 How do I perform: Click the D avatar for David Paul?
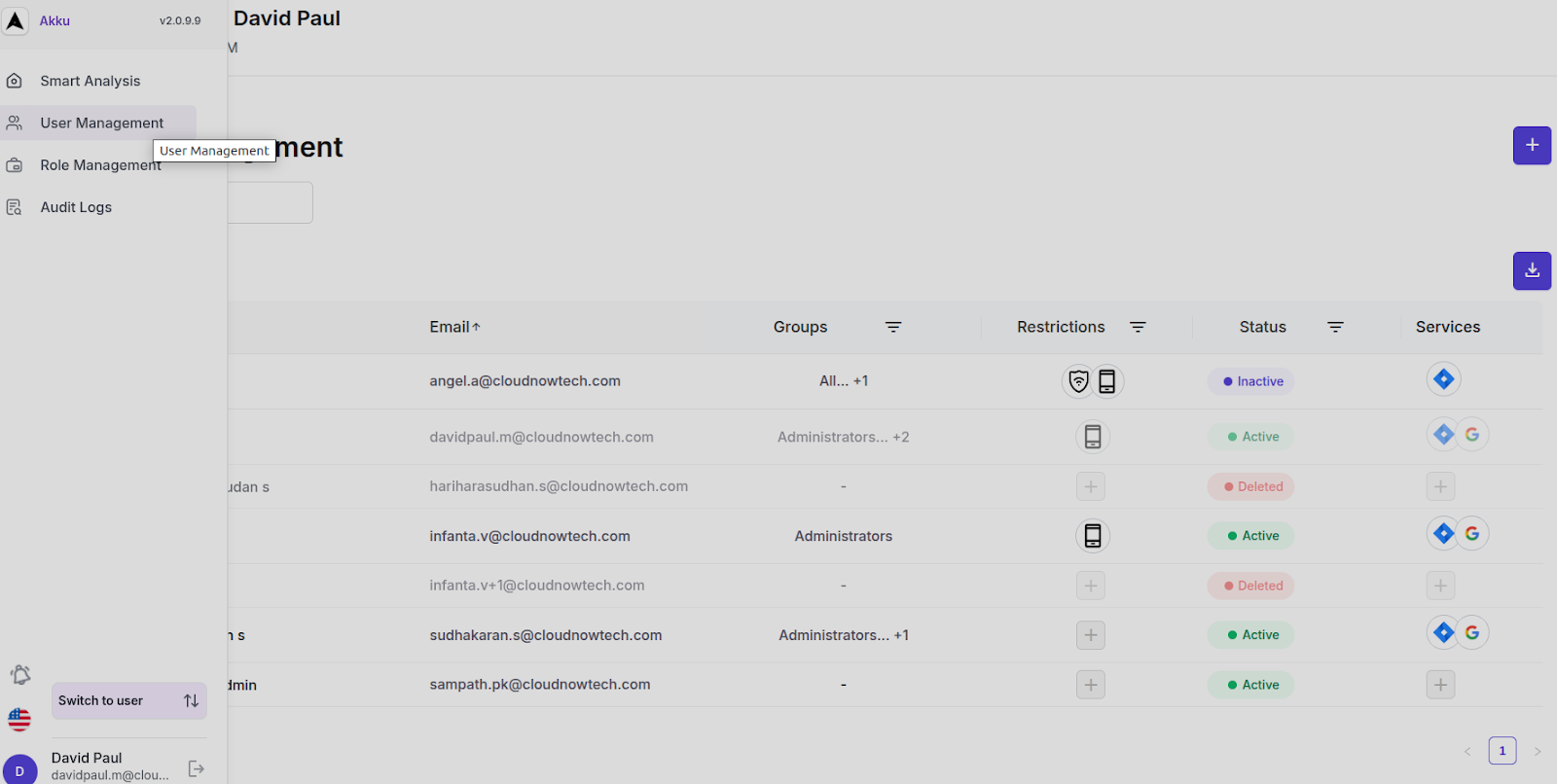(19, 769)
